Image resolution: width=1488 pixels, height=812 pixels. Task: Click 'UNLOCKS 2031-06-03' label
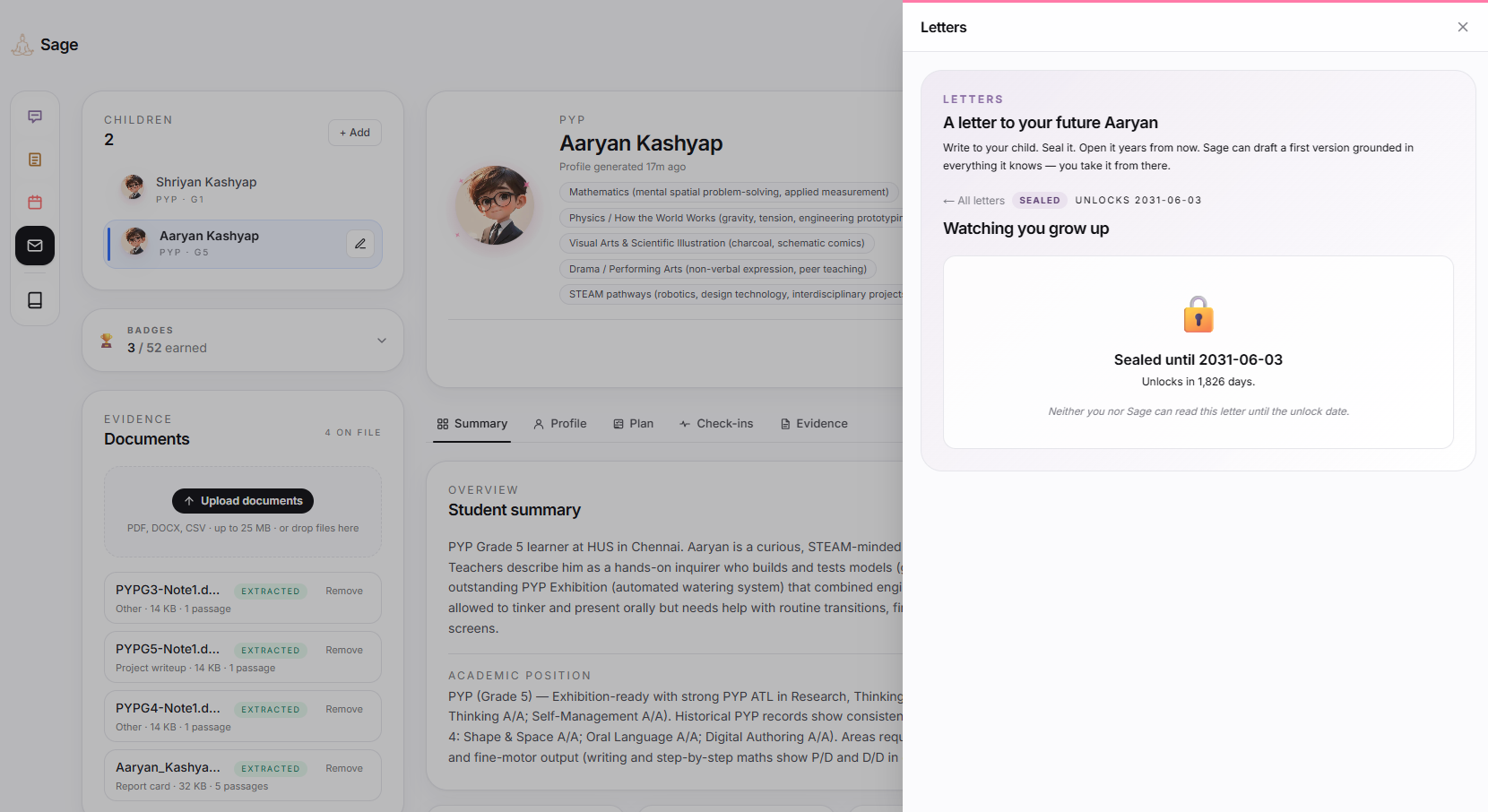click(1138, 201)
